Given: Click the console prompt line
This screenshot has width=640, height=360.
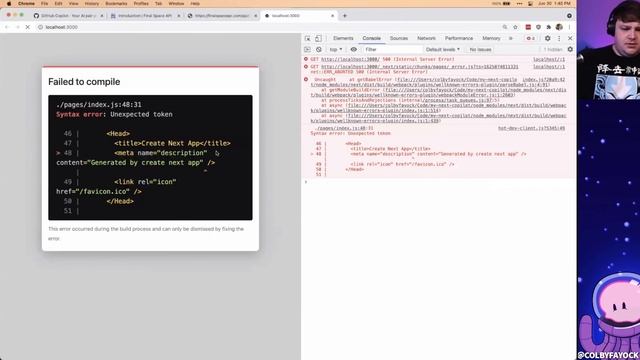Looking at the screenshot, I should [x=438, y=182].
